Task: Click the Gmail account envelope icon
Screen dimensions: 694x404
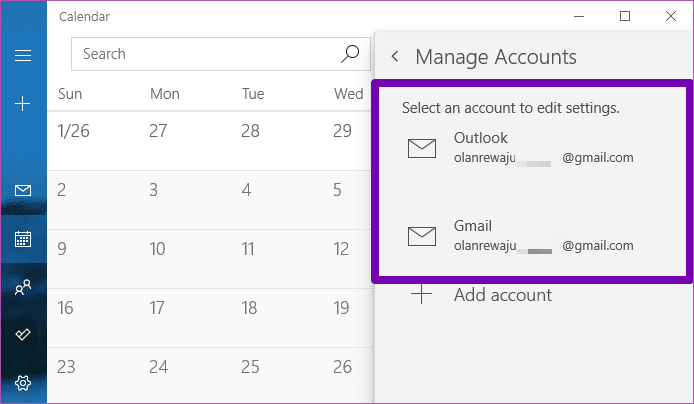Action: [422, 236]
